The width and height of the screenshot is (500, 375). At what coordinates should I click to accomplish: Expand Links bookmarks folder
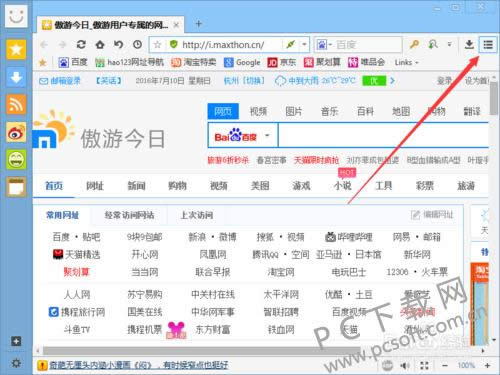(x=406, y=62)
